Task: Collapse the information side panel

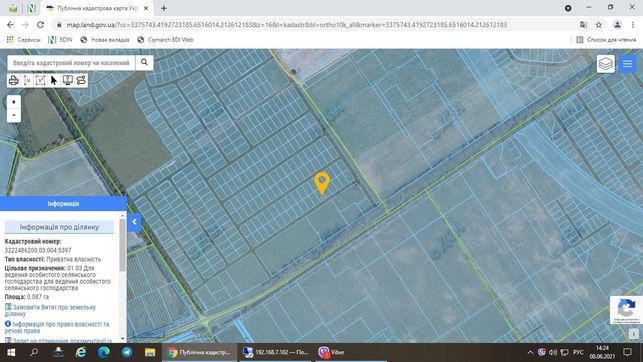Action: (x=134, y=222)
